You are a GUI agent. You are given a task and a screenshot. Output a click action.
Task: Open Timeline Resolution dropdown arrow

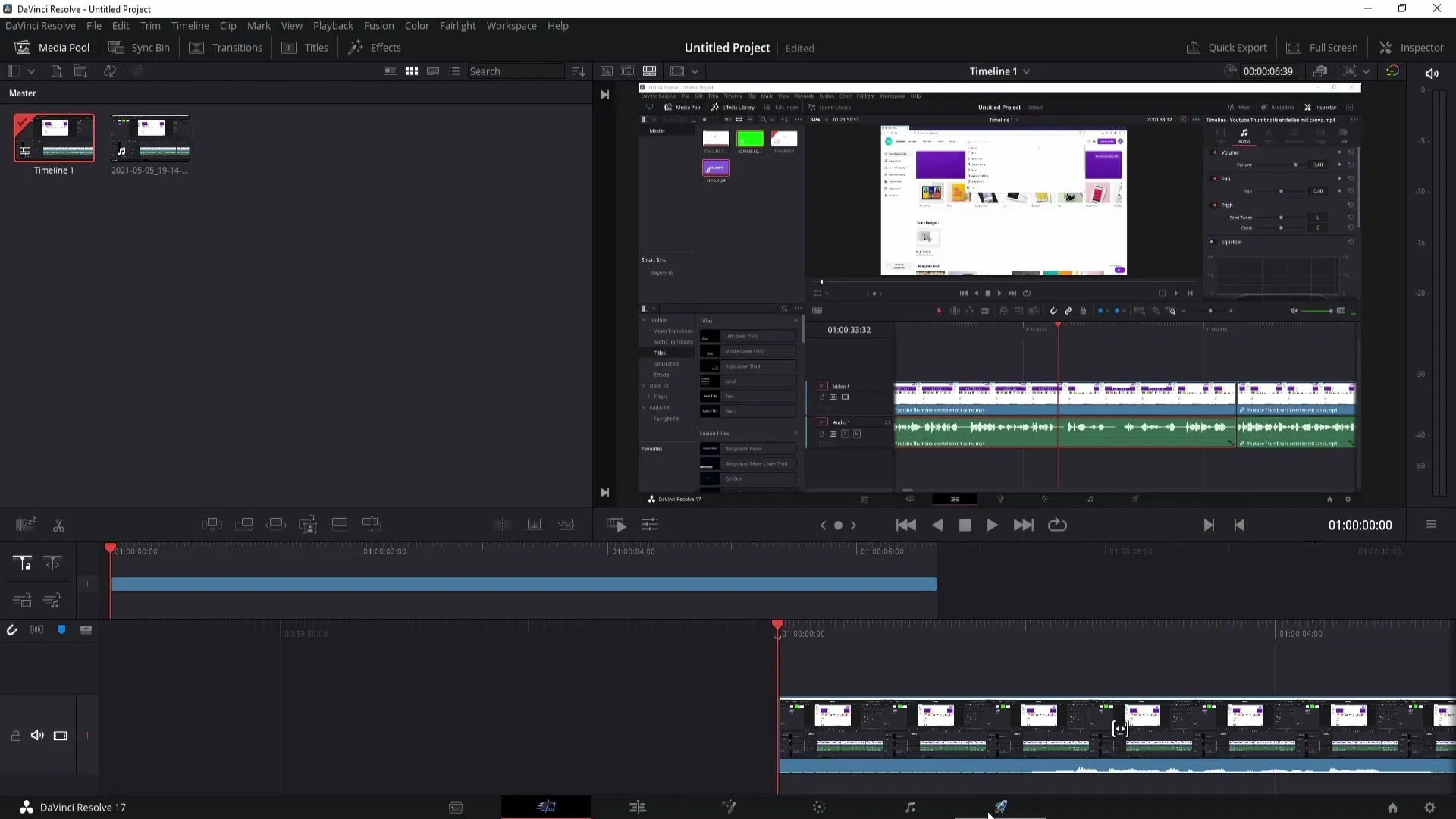point(1367,71)
